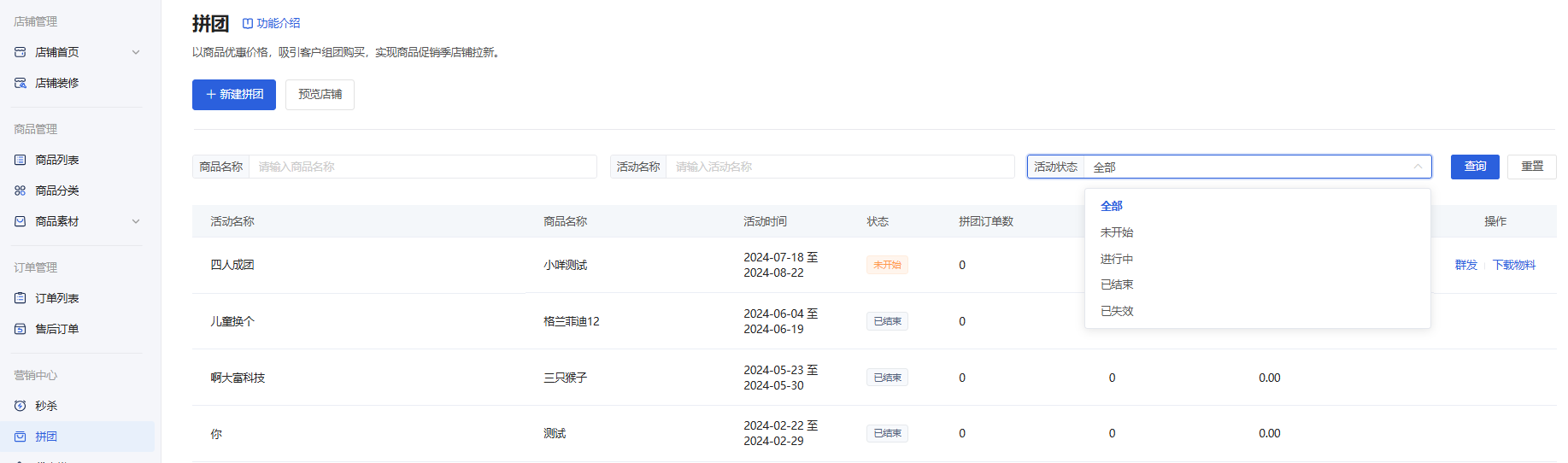Click the 查询 search button

(x=1475, y=167)
